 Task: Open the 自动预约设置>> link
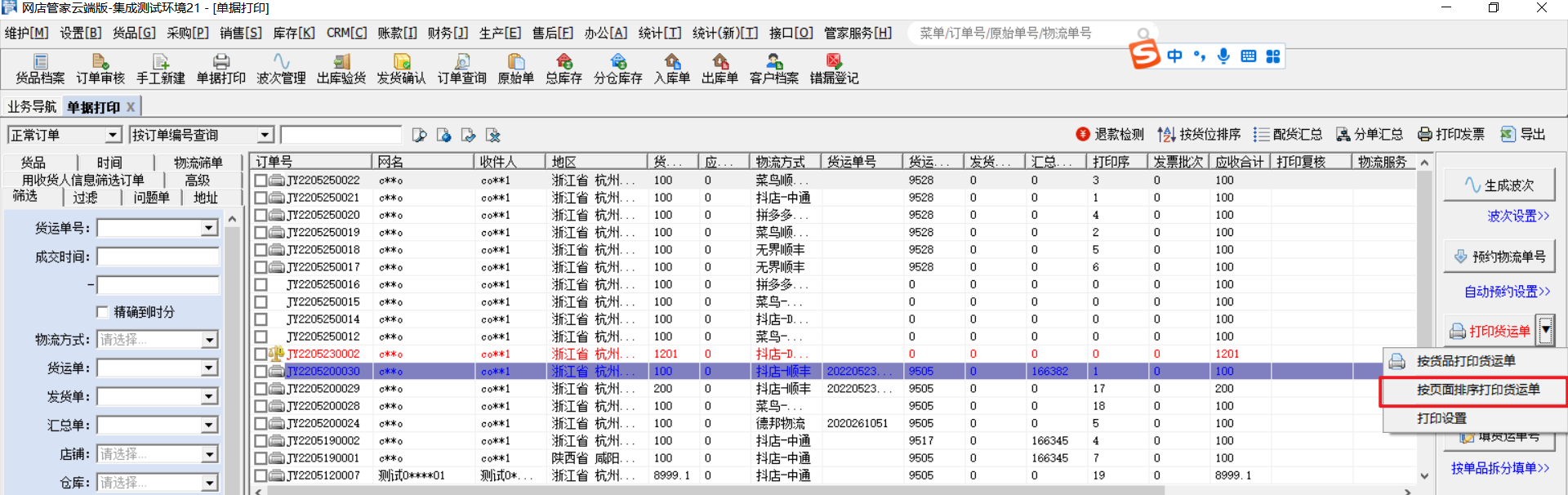[x=1507, y=292]
